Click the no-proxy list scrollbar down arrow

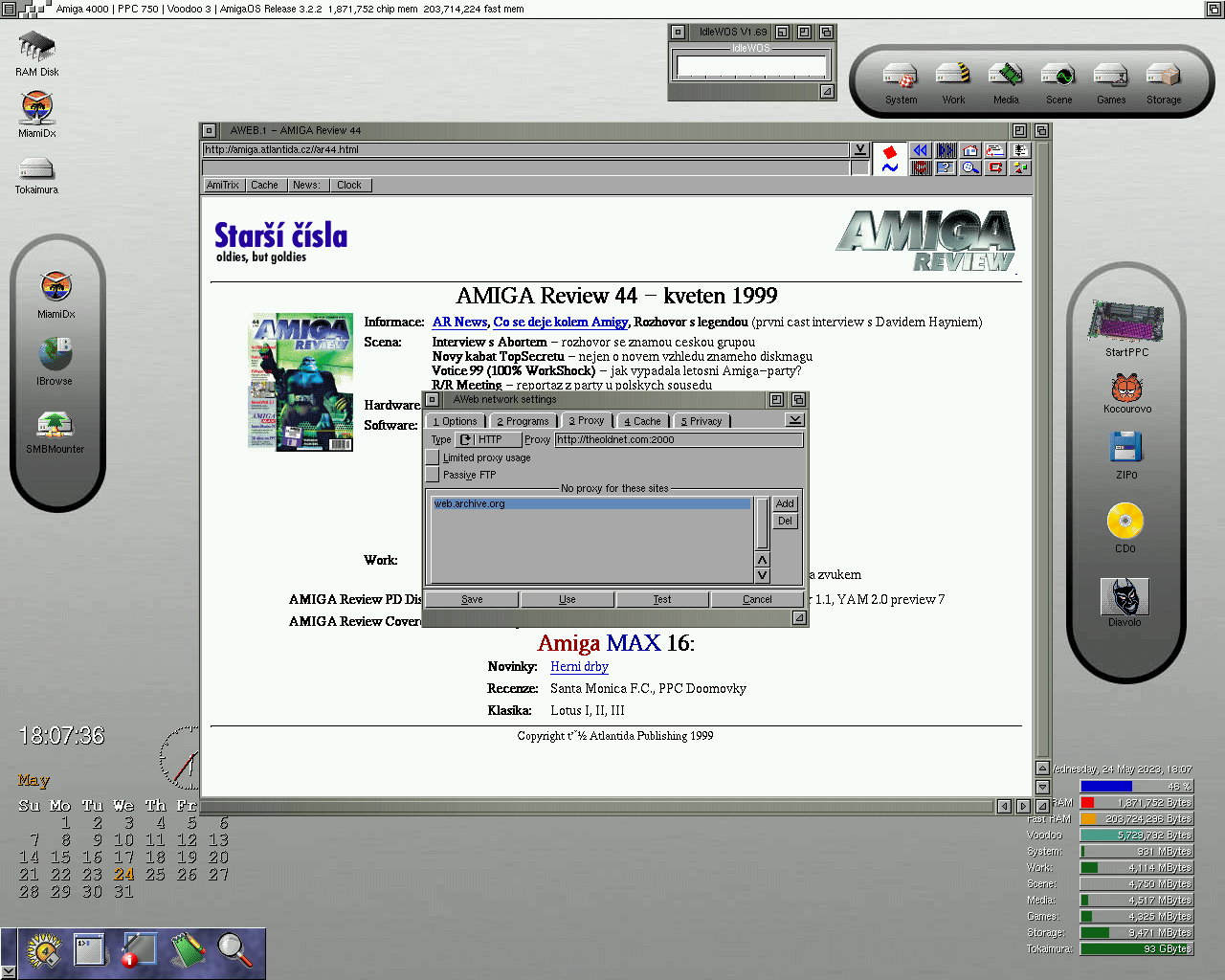[762, 575]
